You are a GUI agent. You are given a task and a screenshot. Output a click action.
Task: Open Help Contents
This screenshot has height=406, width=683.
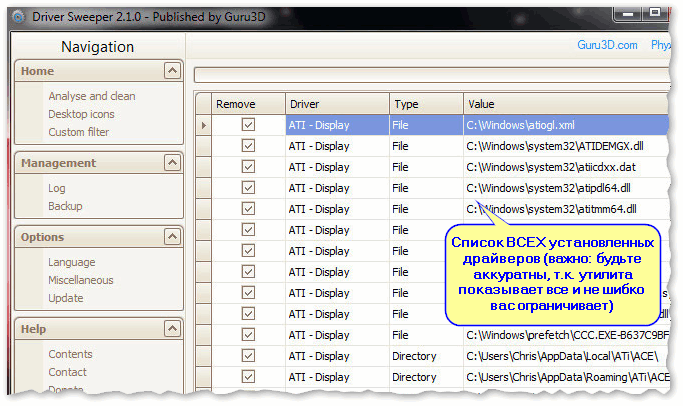click(71, 354)
